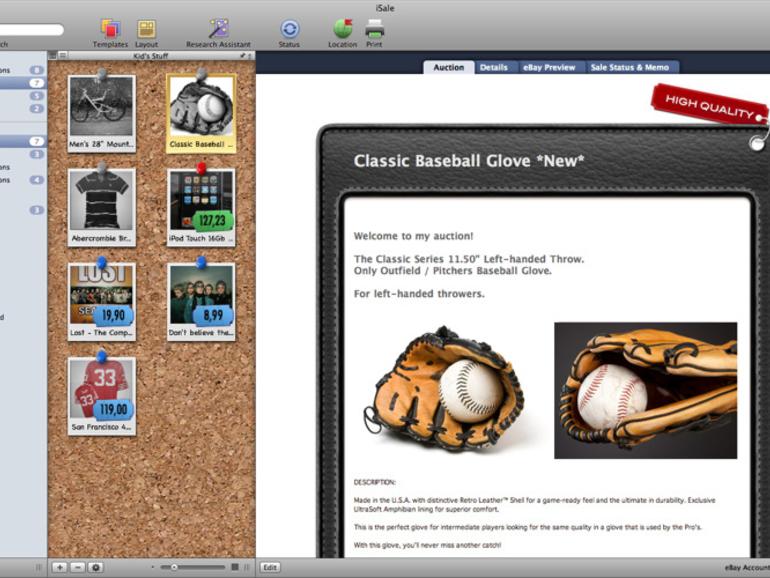Click the right dark-background glove photo
The width and height of the screenshot is (770, 578).
(x=645, y=390)
